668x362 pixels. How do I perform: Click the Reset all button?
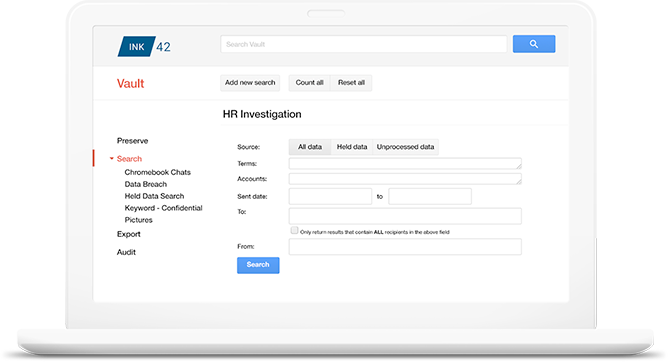point(351,83)
